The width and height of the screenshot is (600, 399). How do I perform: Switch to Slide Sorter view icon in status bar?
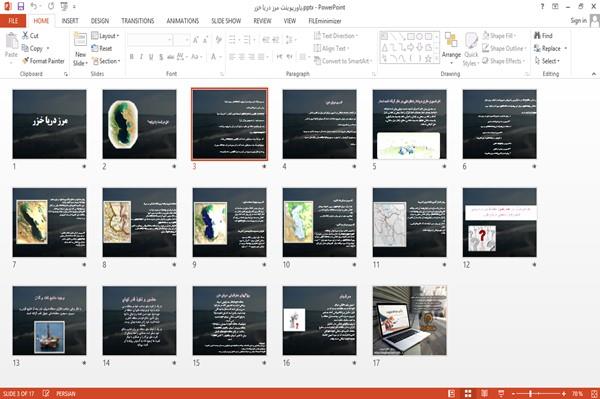click(x=468, y=393)
